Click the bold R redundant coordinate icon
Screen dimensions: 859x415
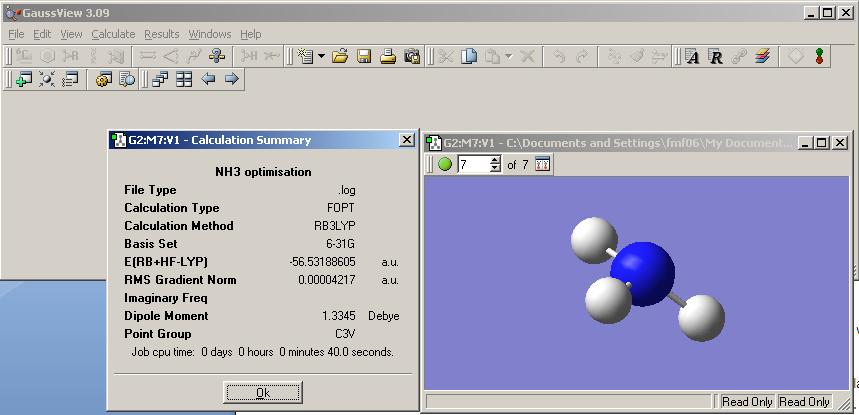click(x=715, y=57)
